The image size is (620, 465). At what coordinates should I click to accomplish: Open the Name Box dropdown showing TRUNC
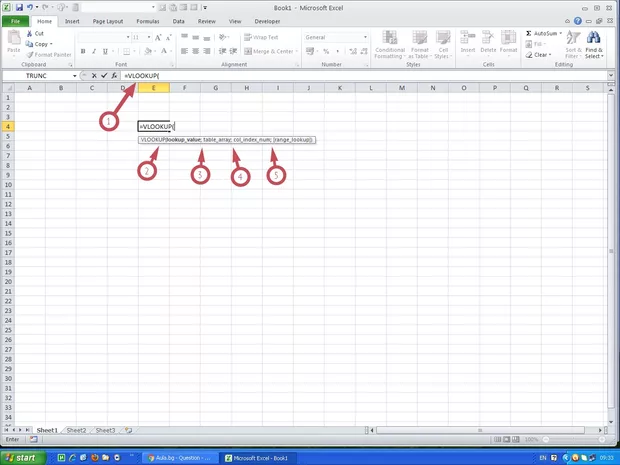pyautogui.click(x=74, y=76)
